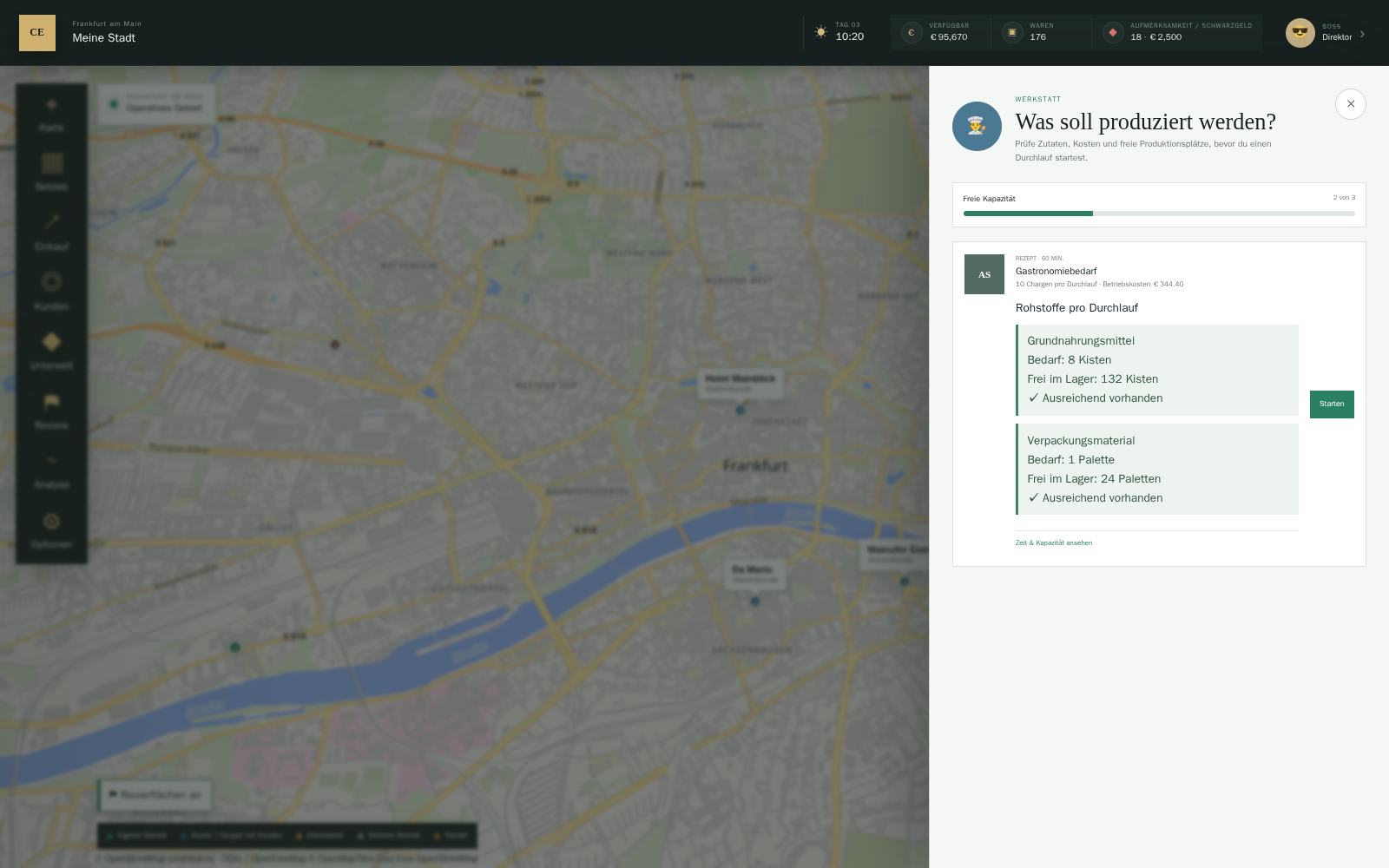Select the AS recipe badge for Gastronomiebedarf
Image resolution: width=1389 pixels, height=868 pixels.
click(984, 274)
